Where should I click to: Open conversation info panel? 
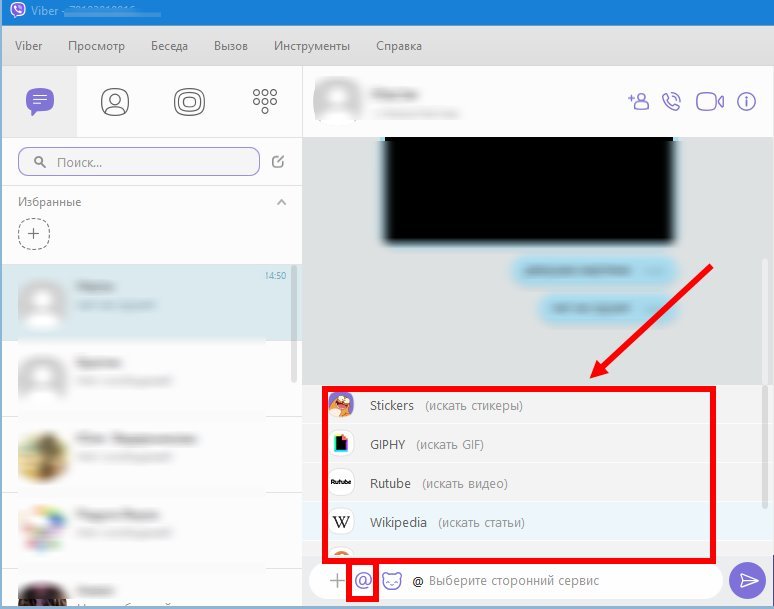tap(746, 101)
